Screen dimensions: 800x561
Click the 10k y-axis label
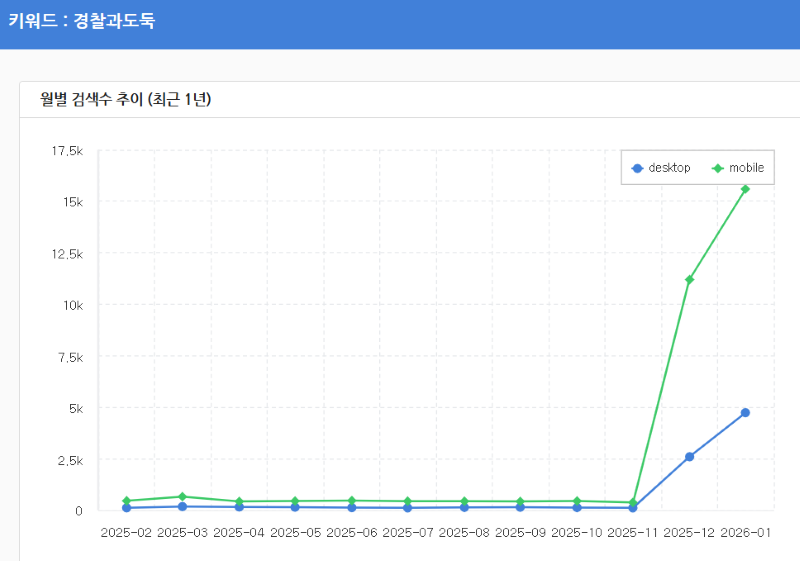pos(73,305)
